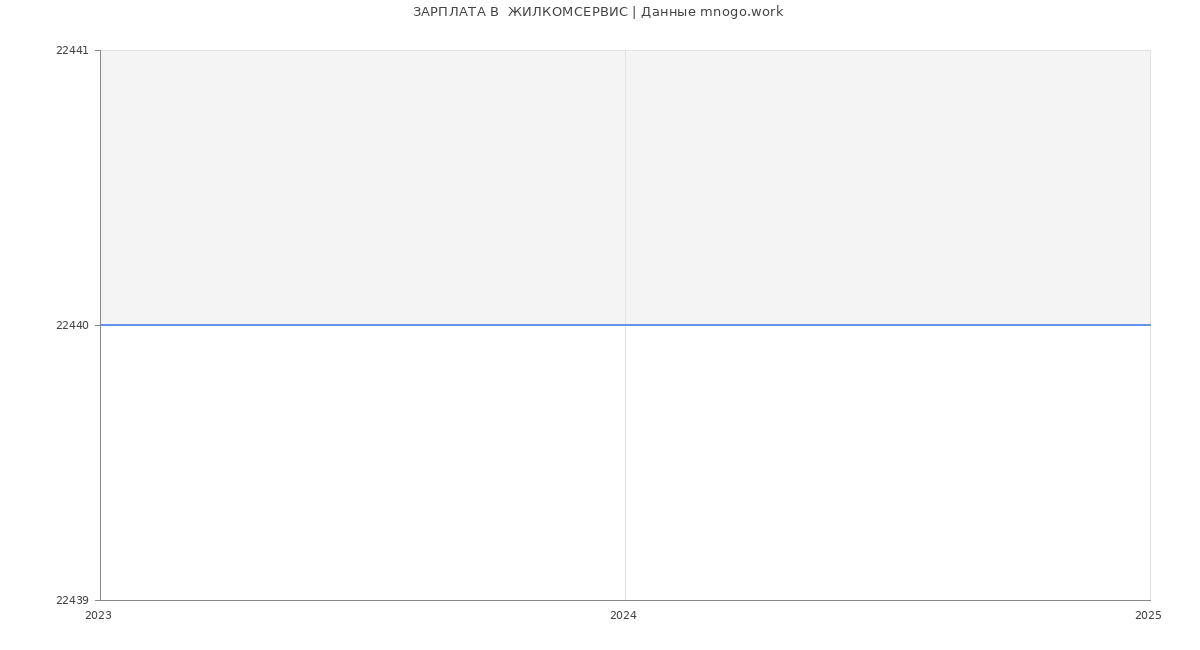Viewport: 1200px width, 650px height.
Task: Click the 2024 x-axis label
Action: 623,616
